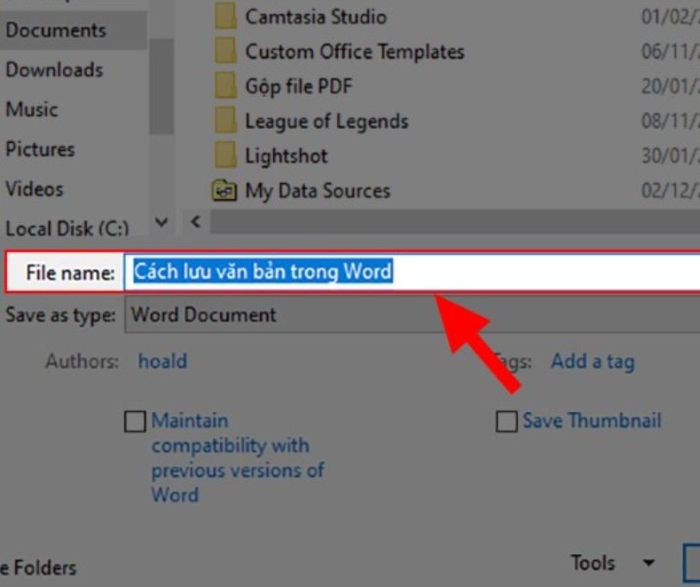The image size is (700, 587).
Task: Toggle the Save Thumbnail checkbox
Action: coord(507,422)
